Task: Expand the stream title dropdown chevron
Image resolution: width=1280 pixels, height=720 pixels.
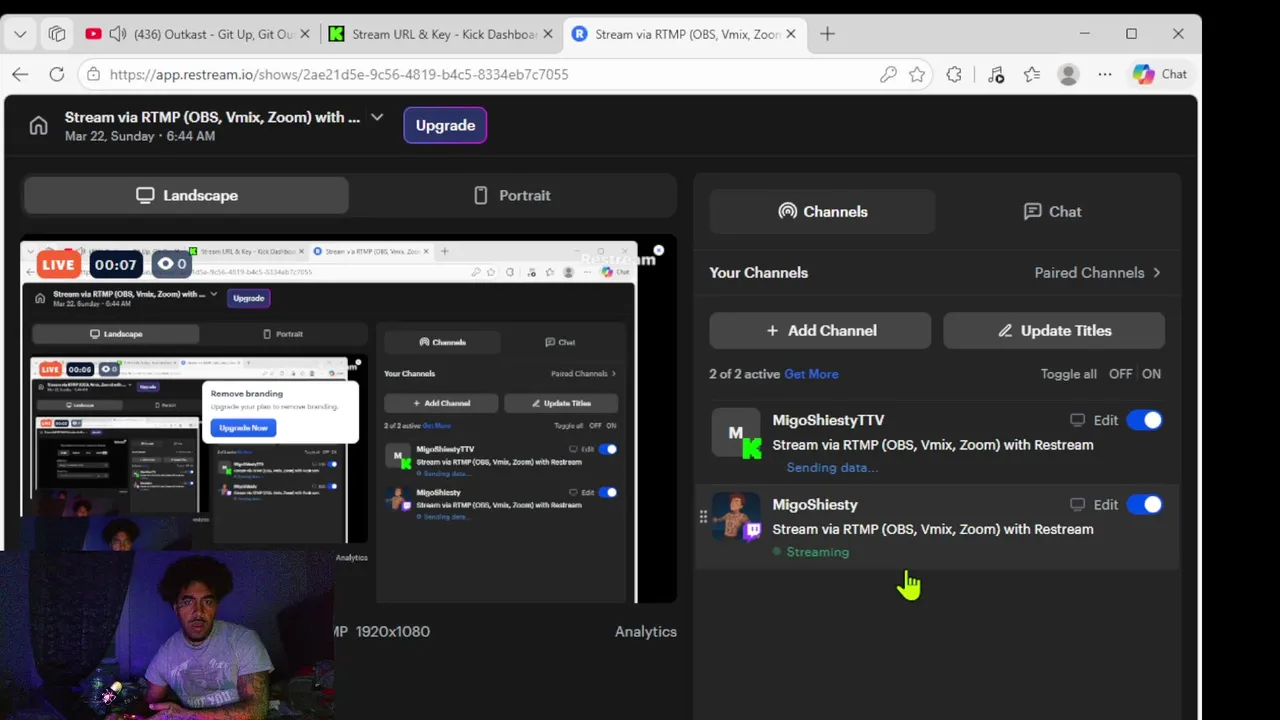Action: pos(377,117)
